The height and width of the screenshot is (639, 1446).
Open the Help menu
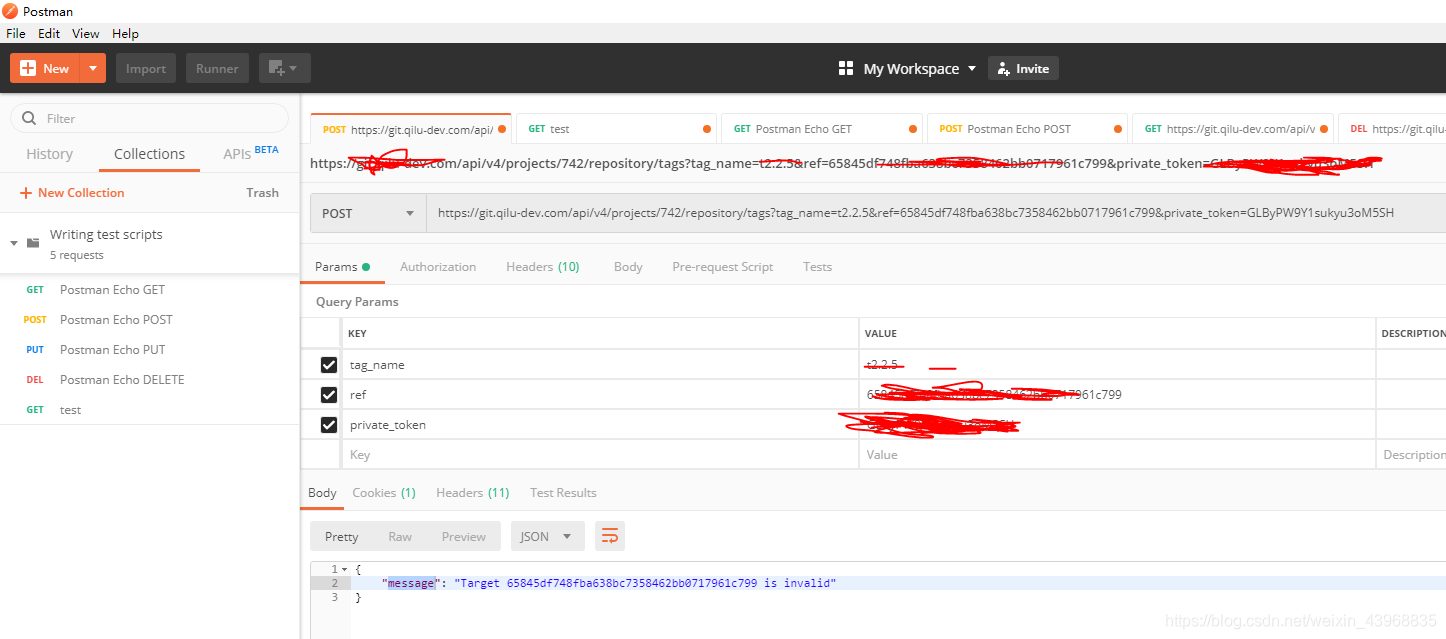coord(125,33)
